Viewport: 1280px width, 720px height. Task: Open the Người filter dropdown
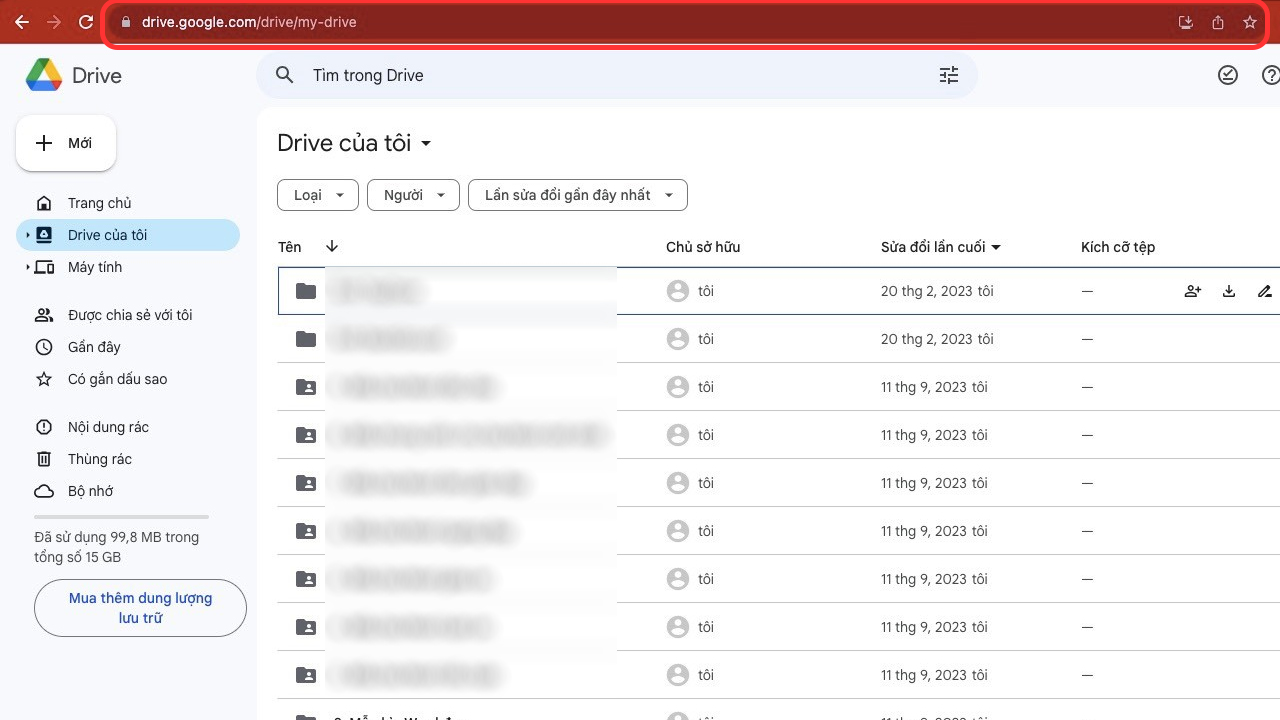coord(413,195)
